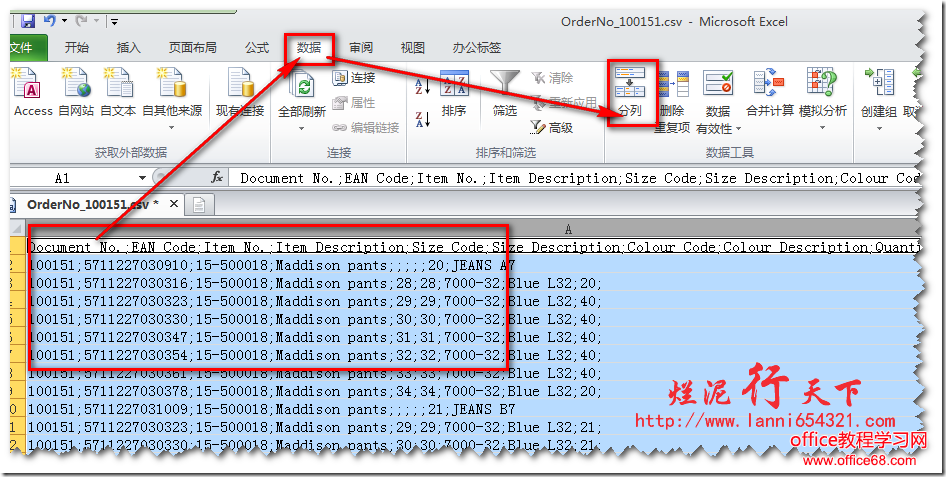Open the Name Box dropdown arrow
The image size is (946, 477).
pyautogui.click(x=142, y=178)
